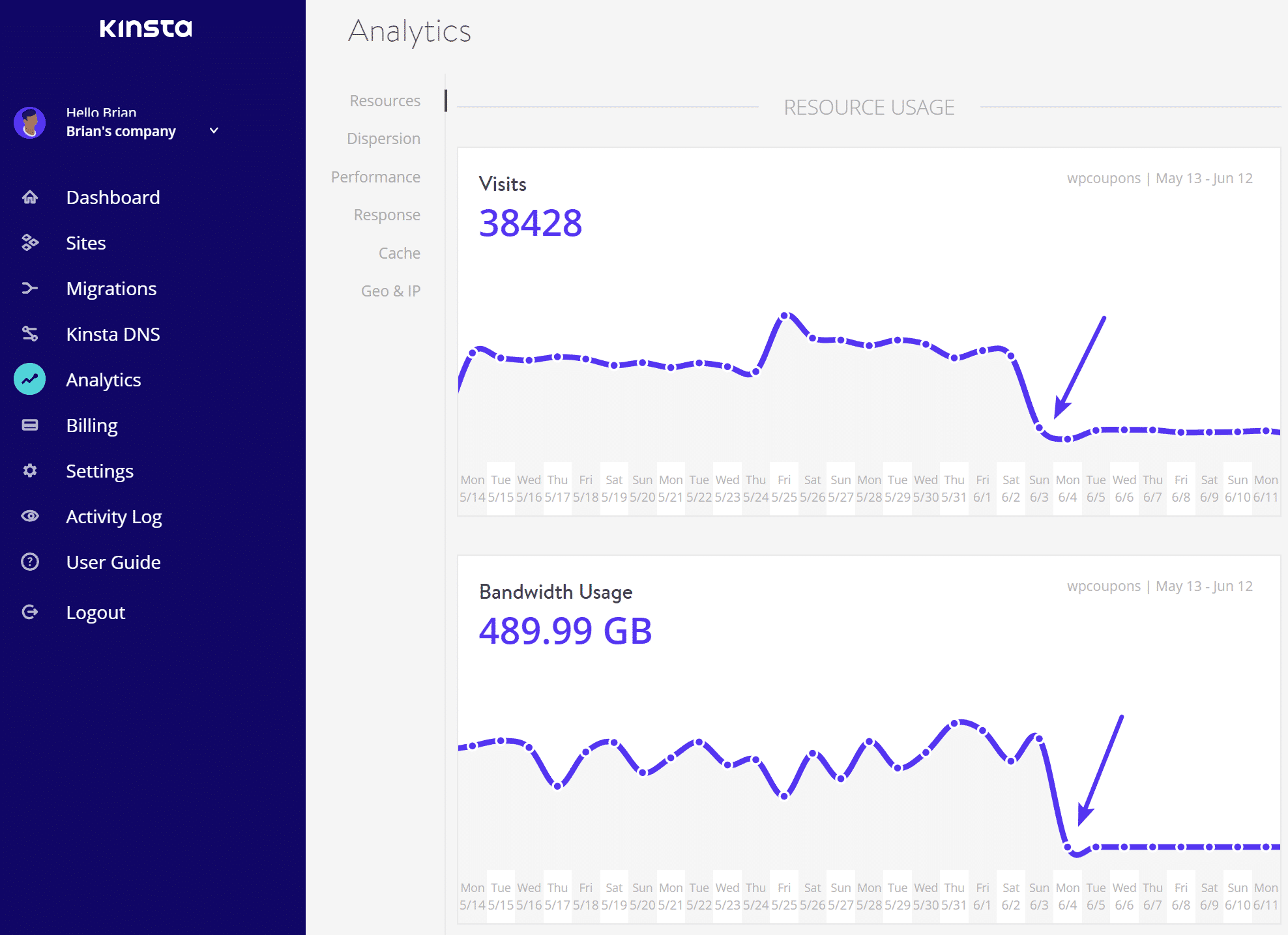The image size is (1288, 935).
Task: Select the Resources analytics tab
Action: [x=385, y=100]
